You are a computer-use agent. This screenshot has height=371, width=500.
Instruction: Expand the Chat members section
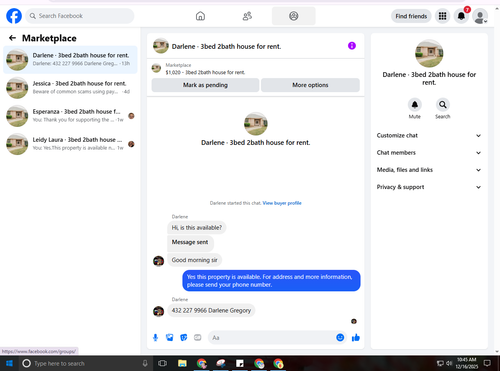click(x=429, y=153)
